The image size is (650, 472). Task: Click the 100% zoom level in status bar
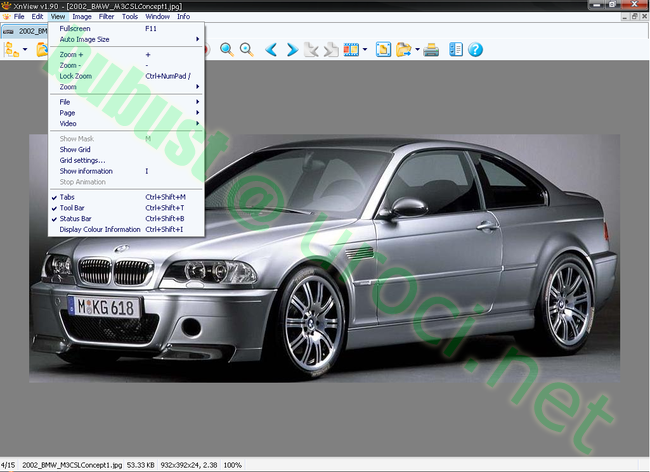(x=233, y=465)
